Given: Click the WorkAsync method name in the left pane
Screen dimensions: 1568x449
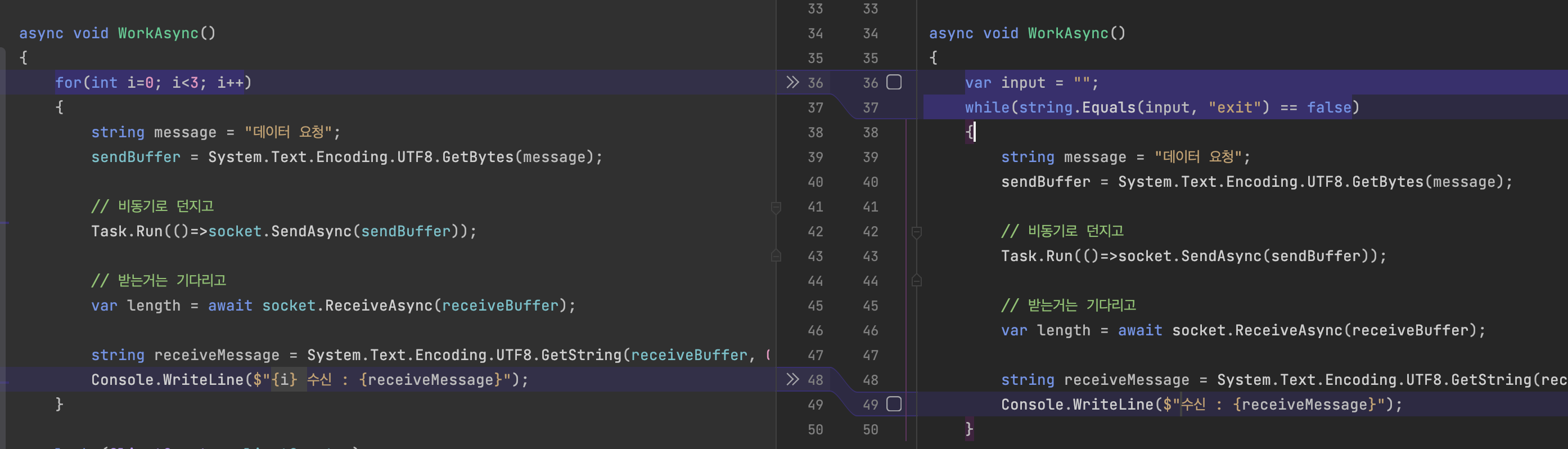Looking at the screenshot, I should click(x=158, y=33).
